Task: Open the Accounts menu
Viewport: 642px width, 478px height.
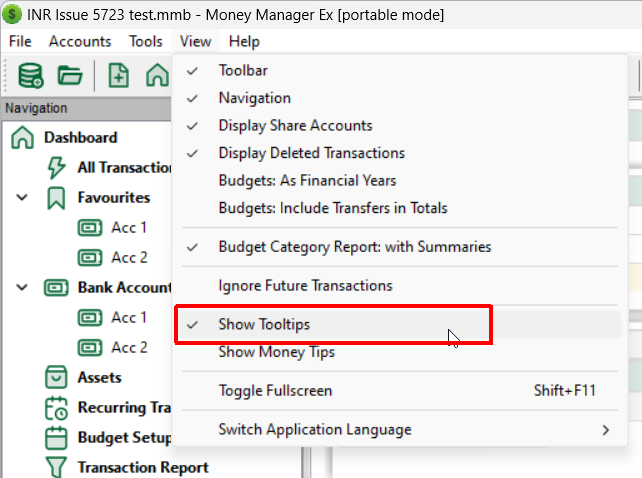Action: (x=80, y=41)
